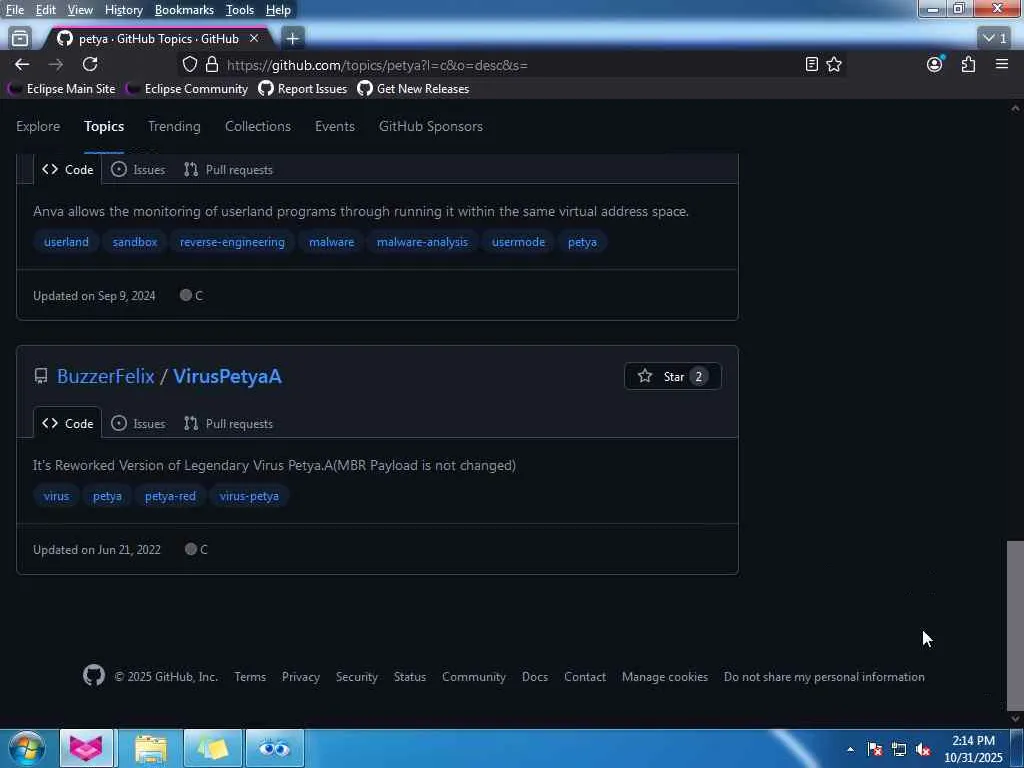This screenshot has height=768, width=1024.
Task: Open the extensions puzzle icon
Action: click(x=968, y=64)
